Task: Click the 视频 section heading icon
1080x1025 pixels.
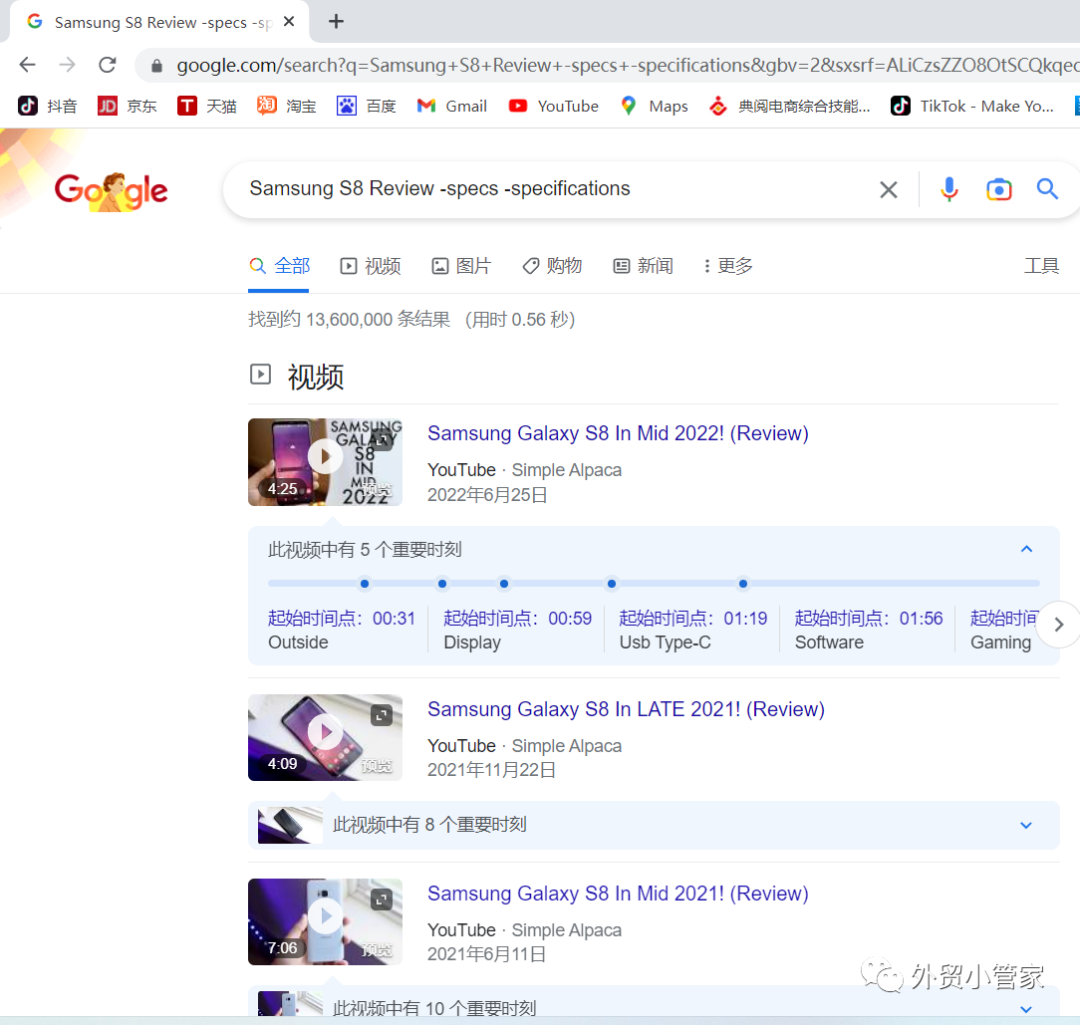Action: pyautogui.click(x=260, y=375)
